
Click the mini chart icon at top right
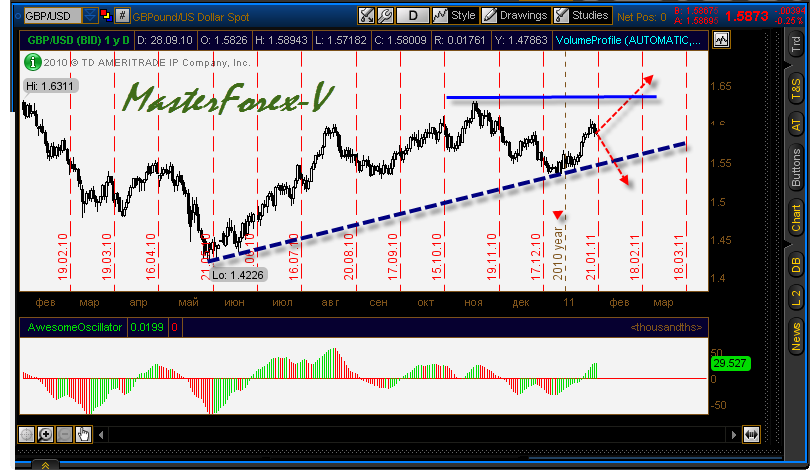(722, 40)
